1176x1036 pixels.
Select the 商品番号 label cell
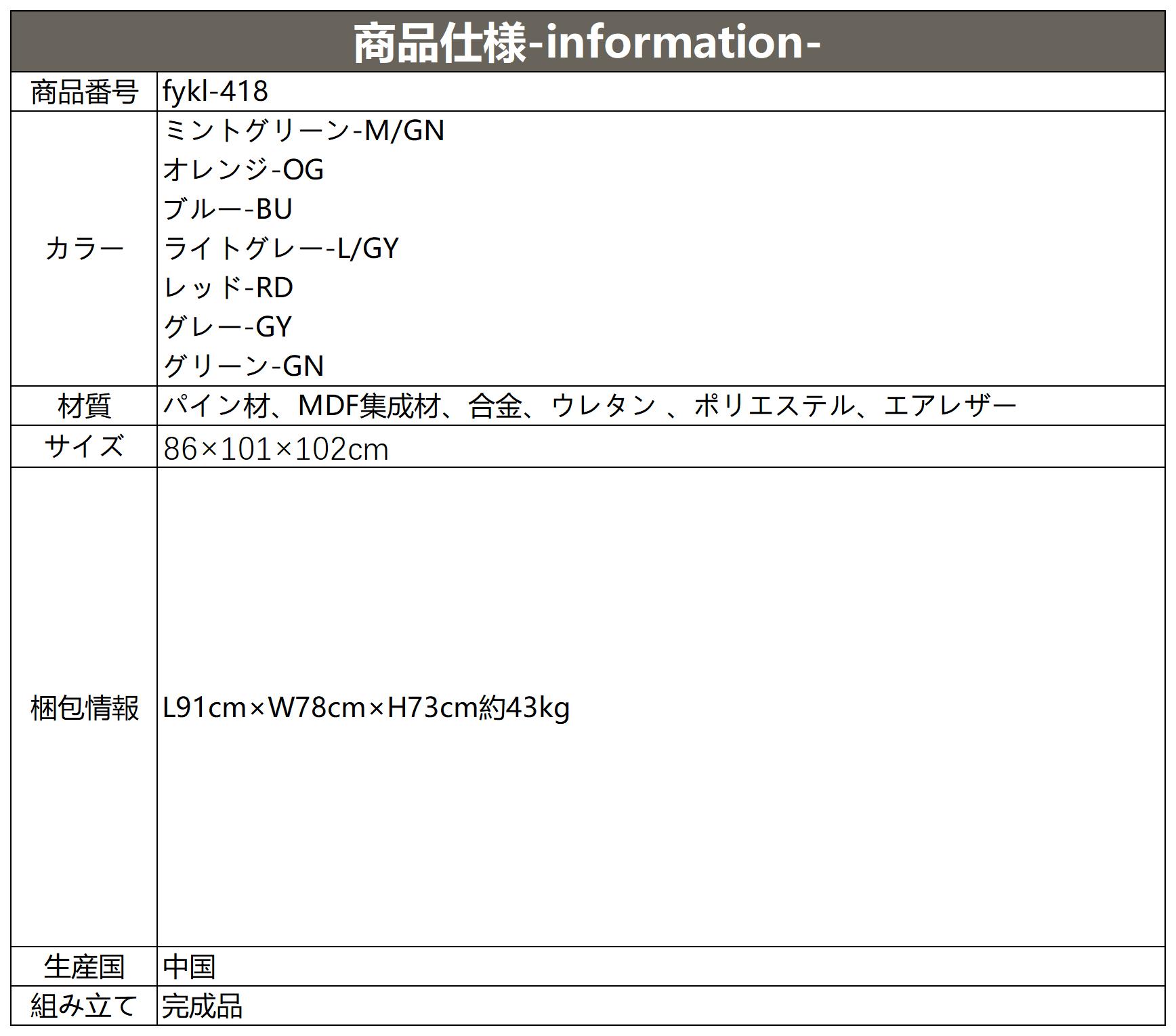click(x=84, y=92)
